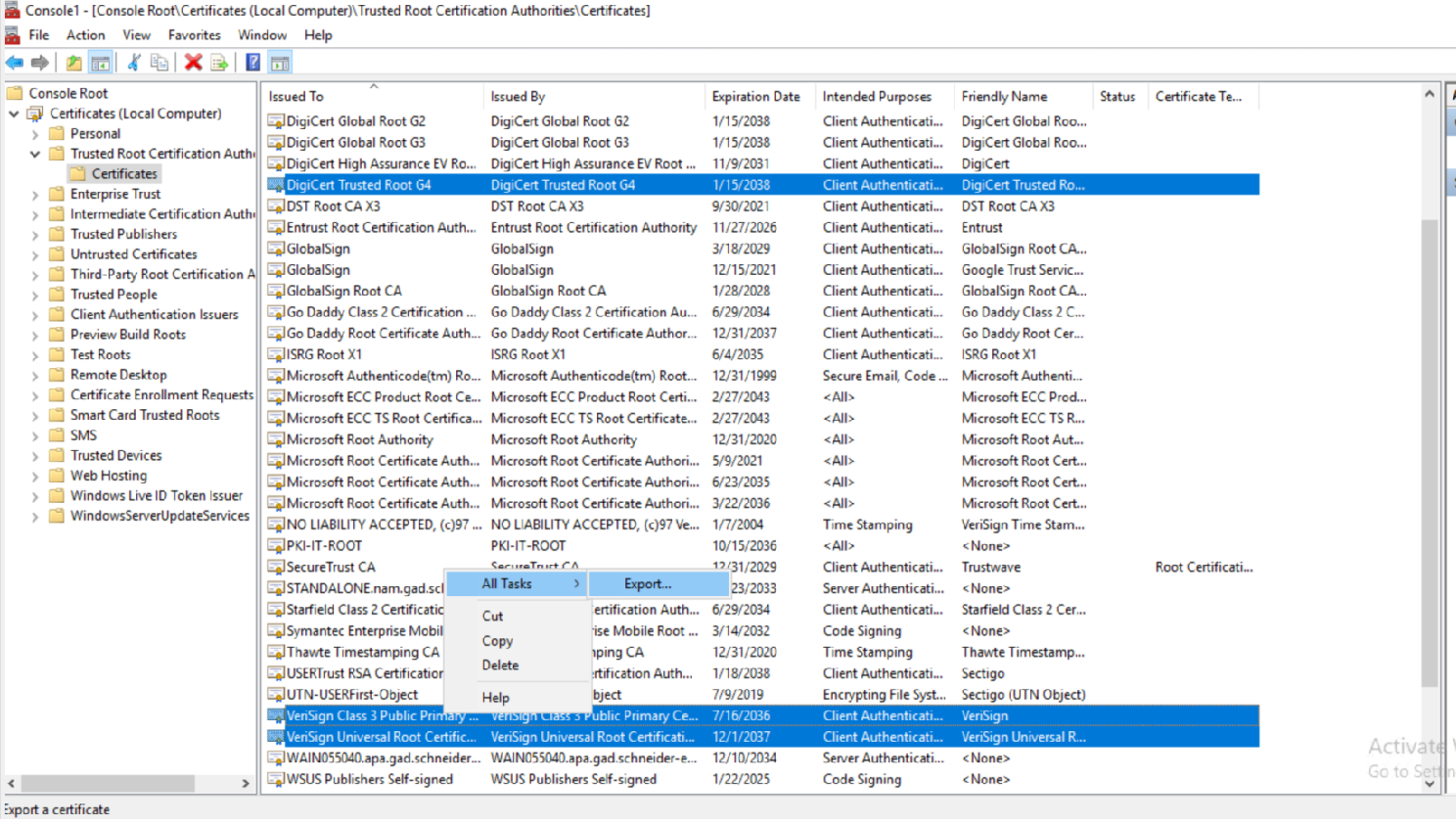Select the Windows Live ID Token Issuer item
This screenshot has height=824, width=1456.
click(157, 495)
